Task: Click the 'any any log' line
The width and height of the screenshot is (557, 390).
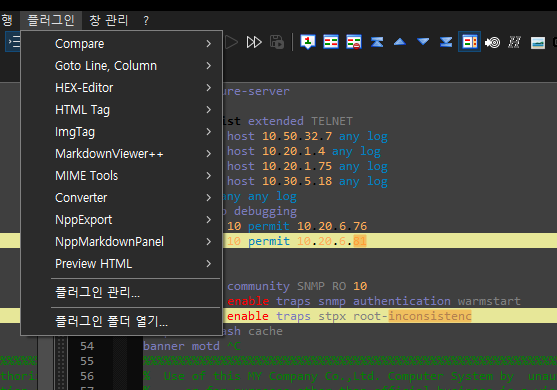Action: click(x=260, y=196)
